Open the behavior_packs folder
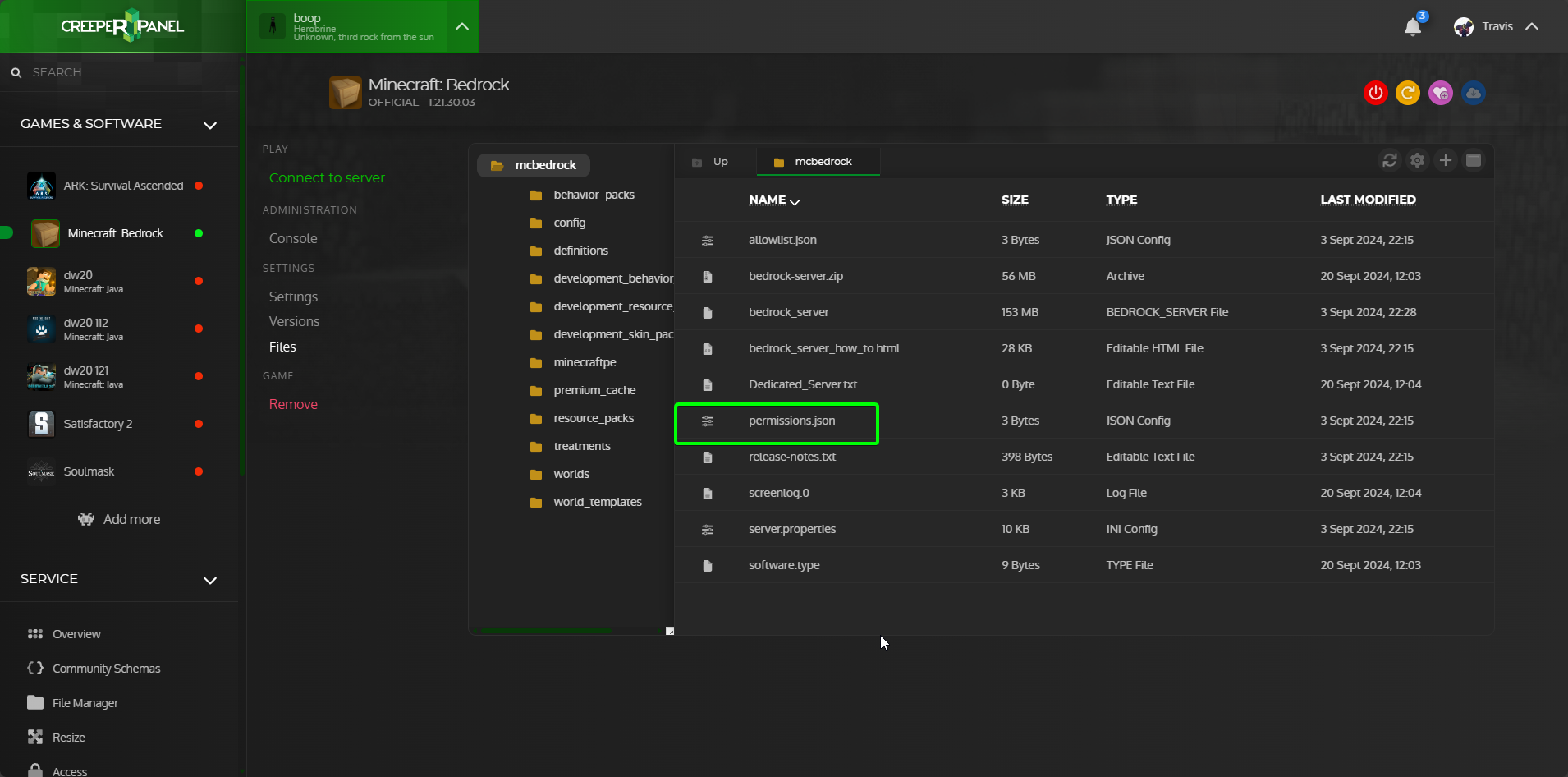1568x777 pixels. tap(594, 195)
